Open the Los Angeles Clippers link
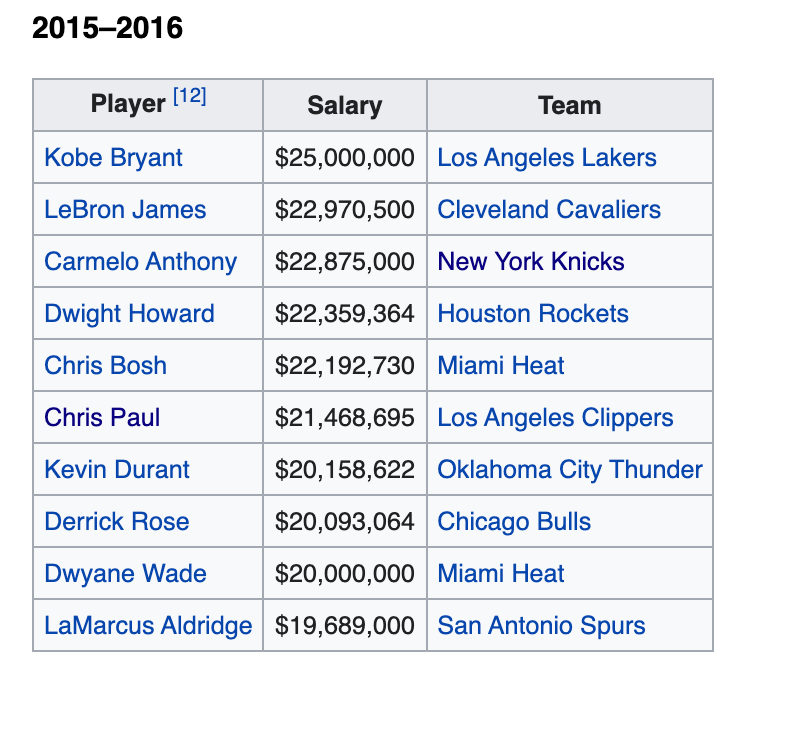This screenshot has width=796, height=742. coord(555,418)
